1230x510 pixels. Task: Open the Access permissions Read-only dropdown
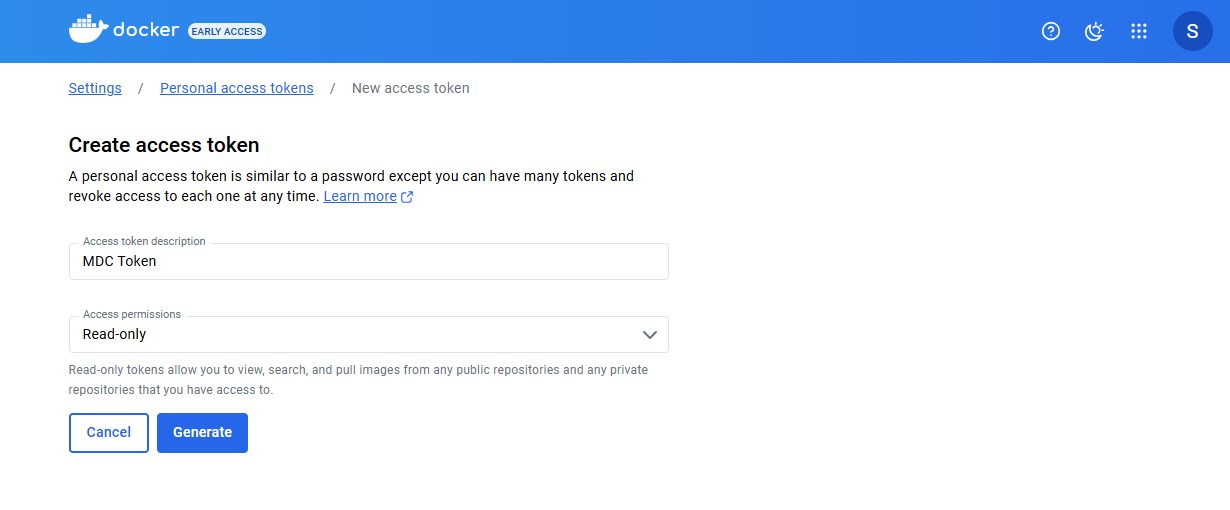350,334
